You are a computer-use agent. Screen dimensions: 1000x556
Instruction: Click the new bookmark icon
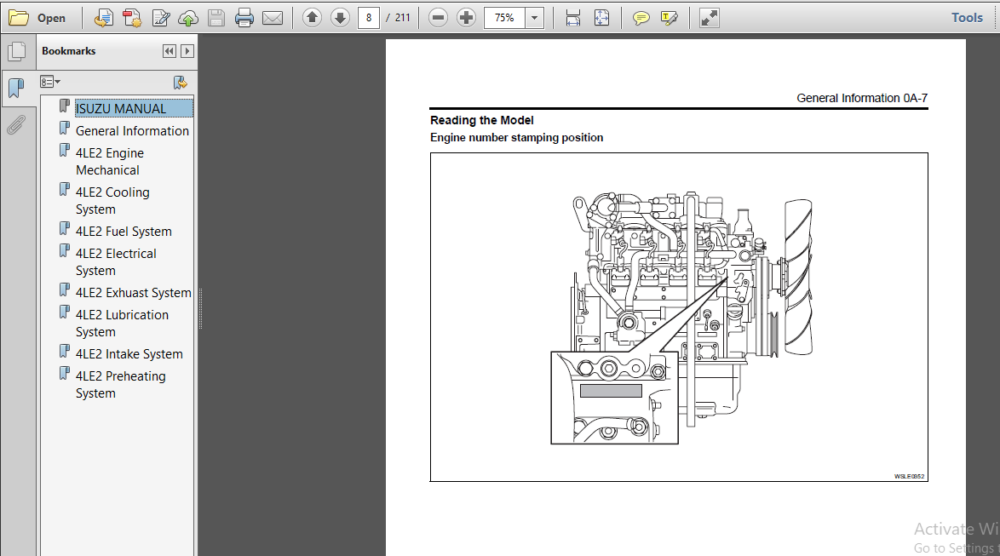(x=180, y=82)
